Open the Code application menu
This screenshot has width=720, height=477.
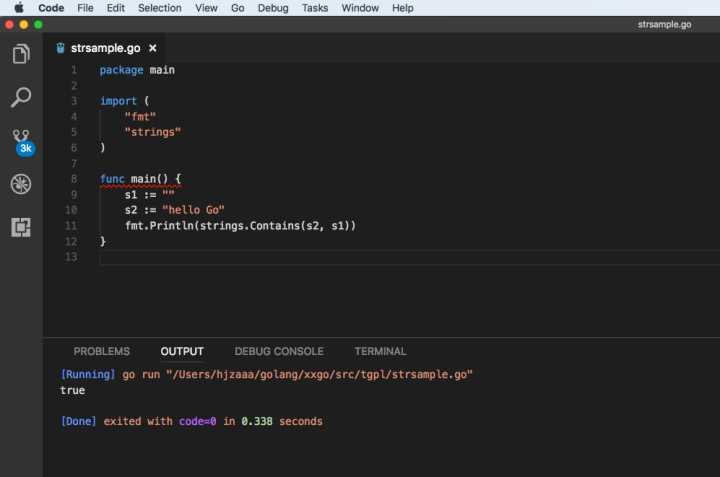(51, 8)
